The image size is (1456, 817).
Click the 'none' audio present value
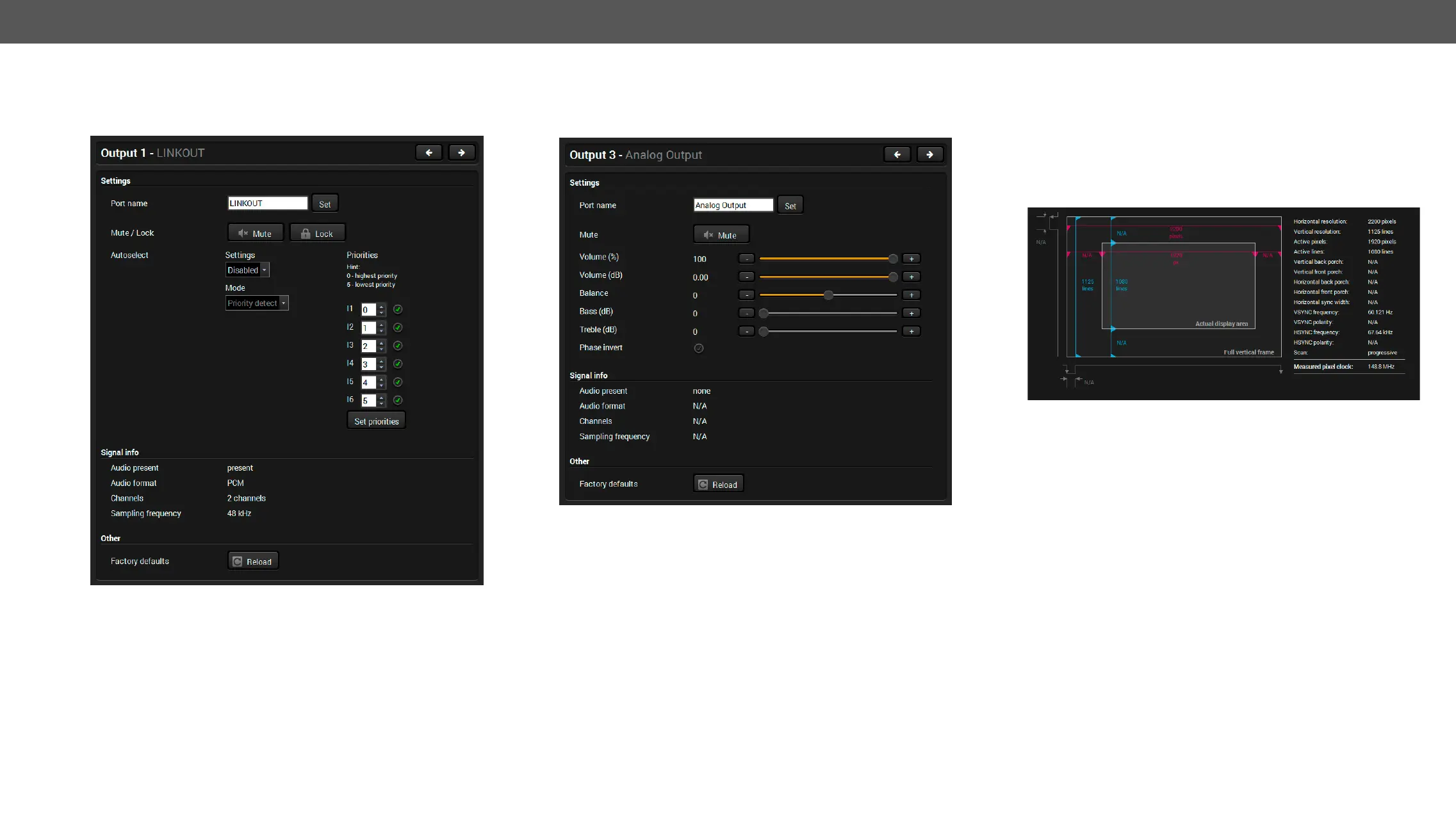pos(701,391)
